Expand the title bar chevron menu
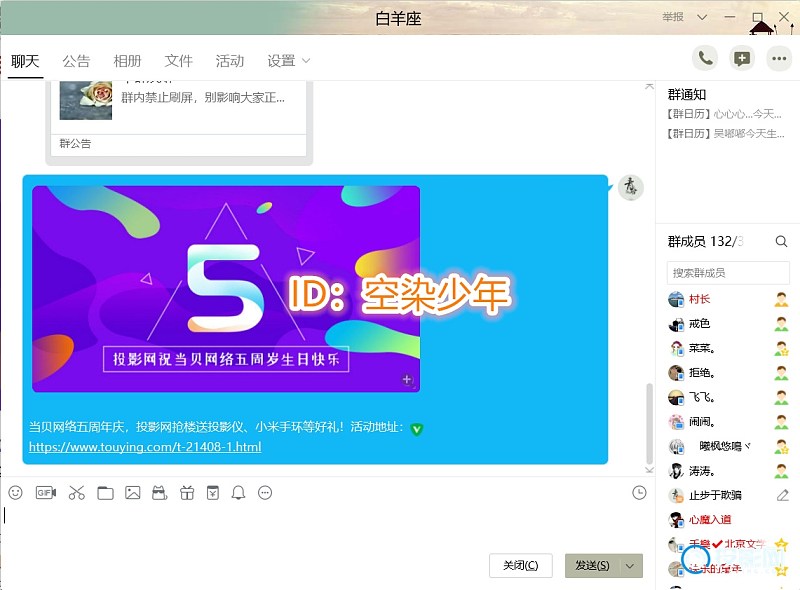The image size is (800, 590). (702, 17)
